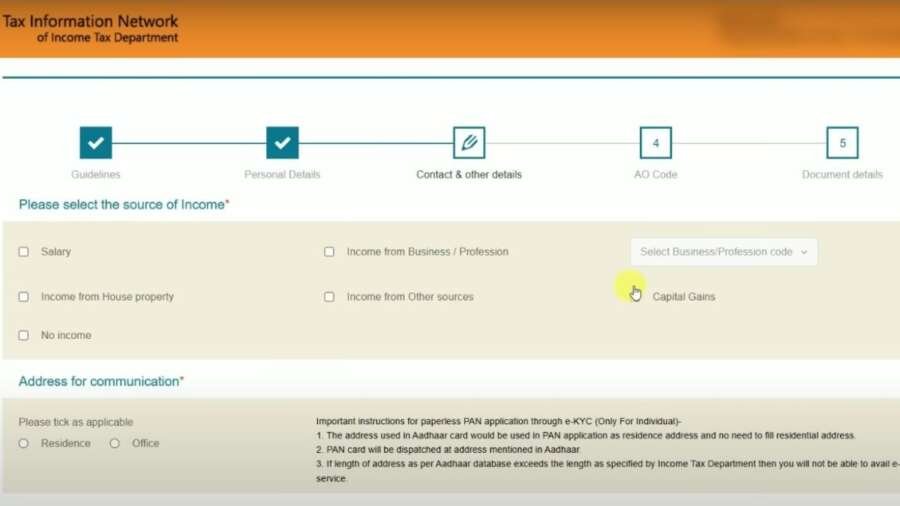This screenshot has width=900, height=506.
Task: Open the Guidelines step checkmark icon
Action: (x=96, y=143)
